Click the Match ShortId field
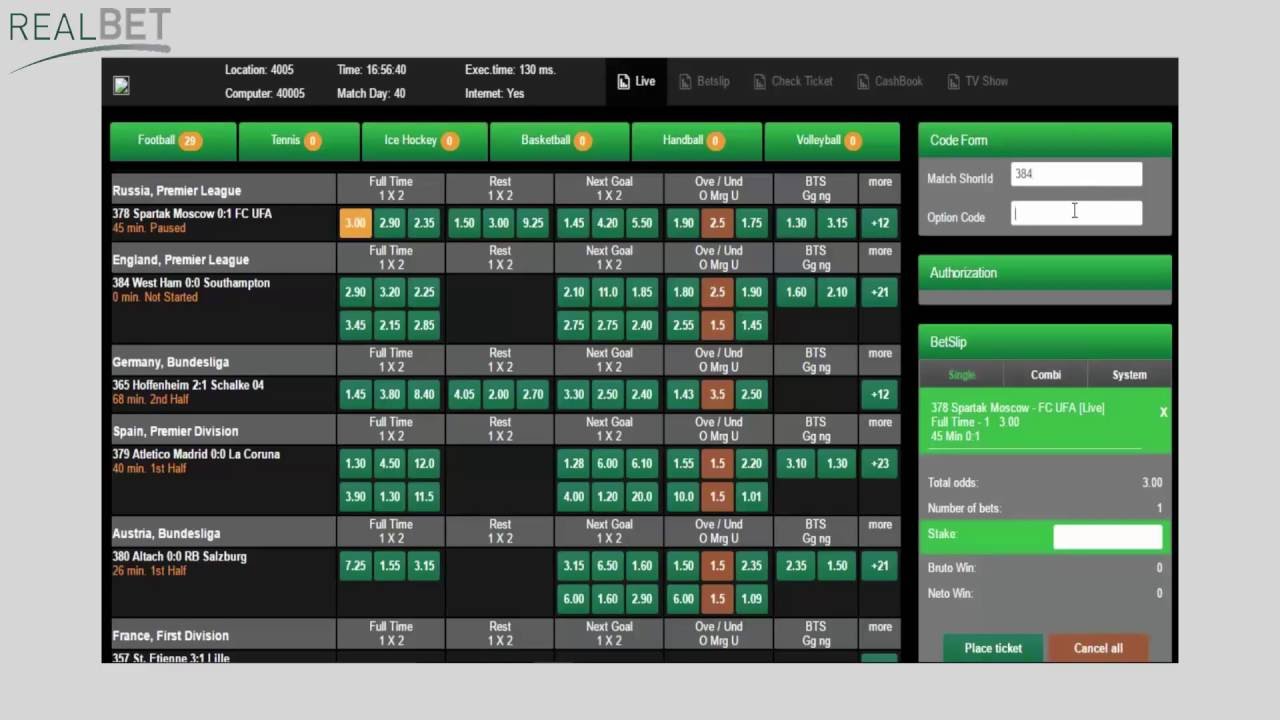The height and width of the screenshot is (720, 1280). pos(1076,174)
